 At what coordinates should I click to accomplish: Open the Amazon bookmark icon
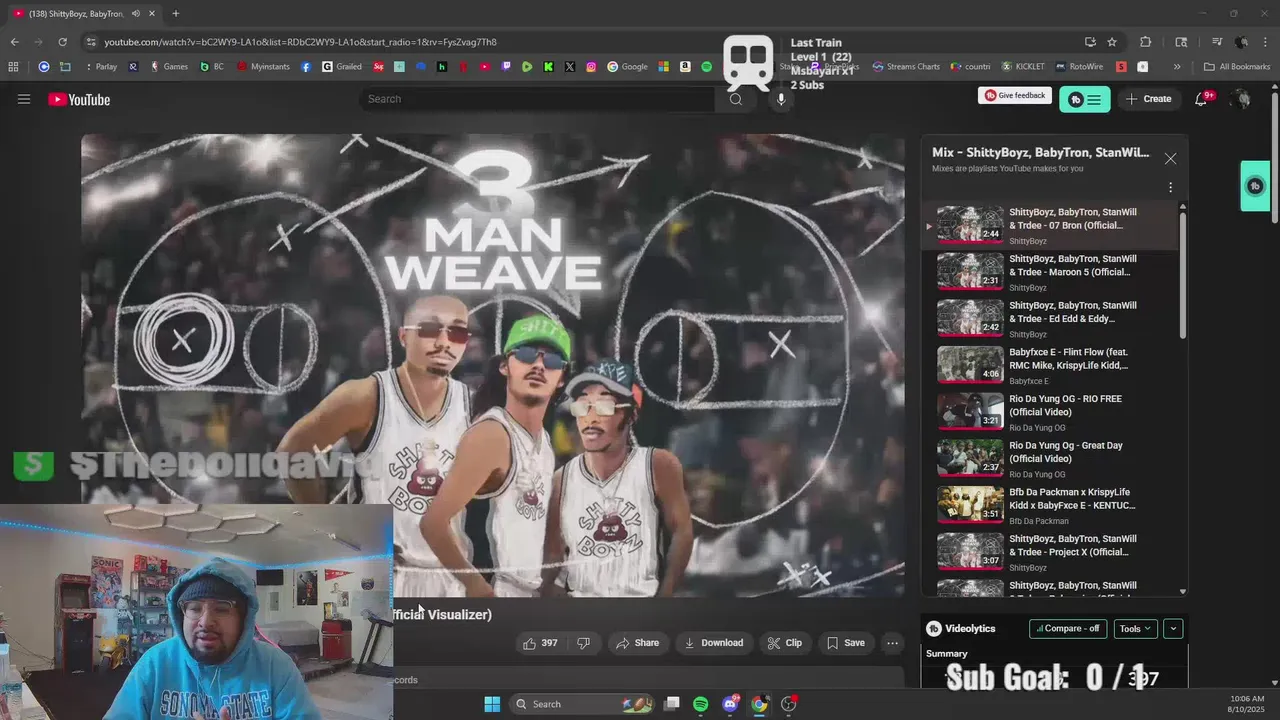tap(685, 67)
